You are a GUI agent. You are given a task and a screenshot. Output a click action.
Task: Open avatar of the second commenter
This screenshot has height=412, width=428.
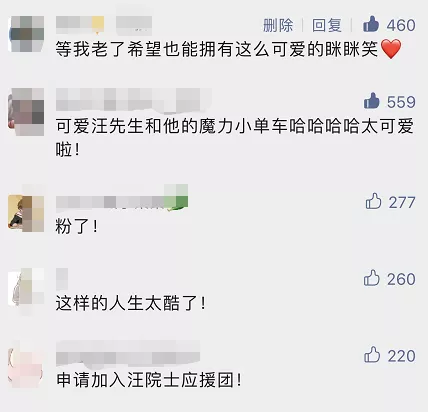pos(26,112)
